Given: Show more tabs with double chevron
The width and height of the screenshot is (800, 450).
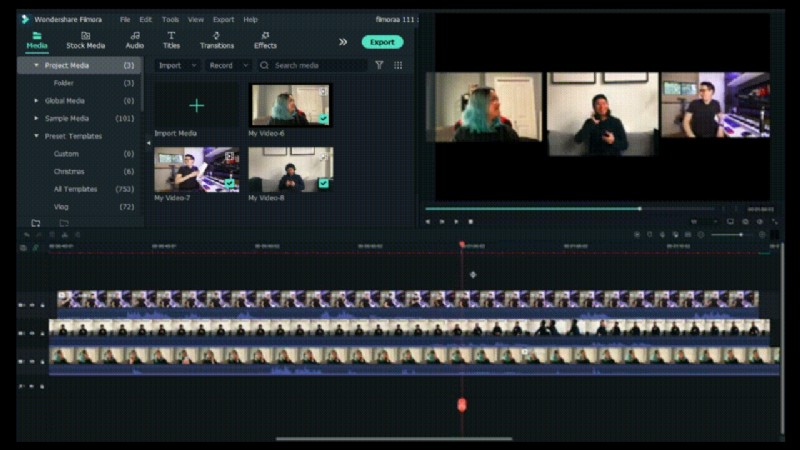Looking at the screenshot, I should [343, 42].
